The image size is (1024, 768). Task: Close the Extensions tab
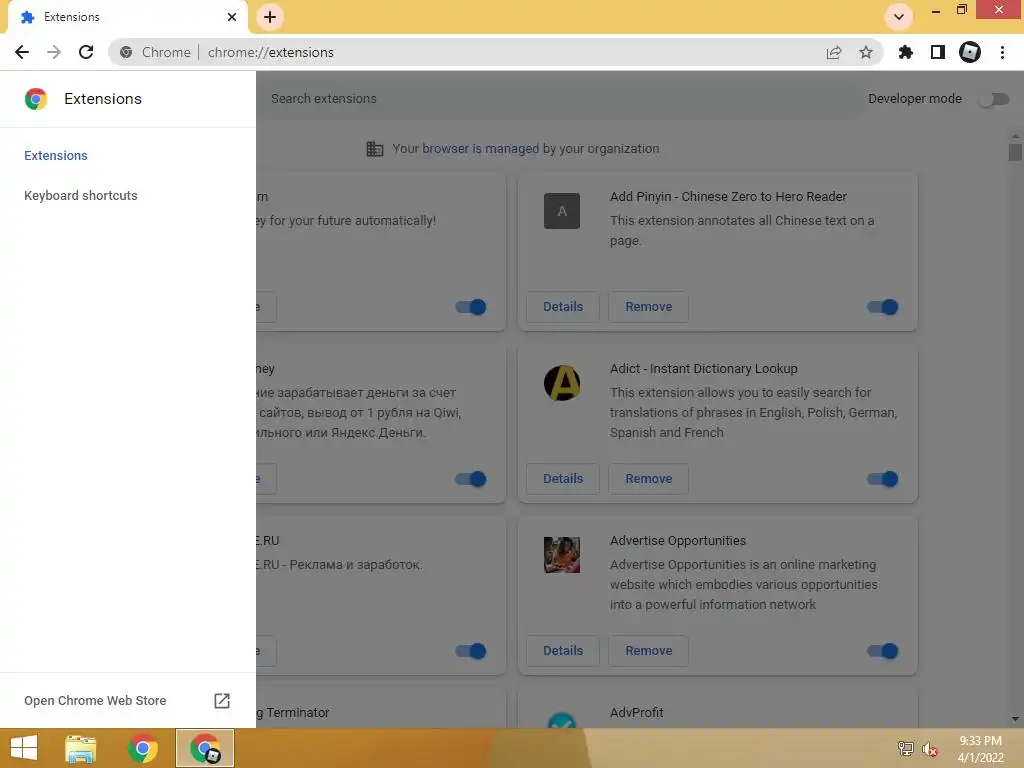(232, 17)
